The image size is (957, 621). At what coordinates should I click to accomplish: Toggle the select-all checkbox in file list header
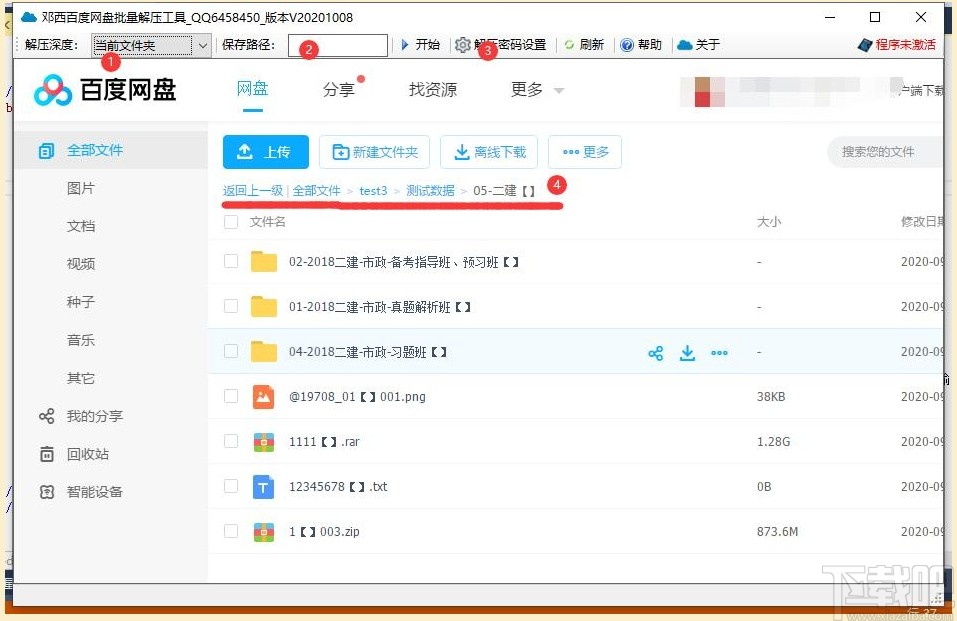231,221
